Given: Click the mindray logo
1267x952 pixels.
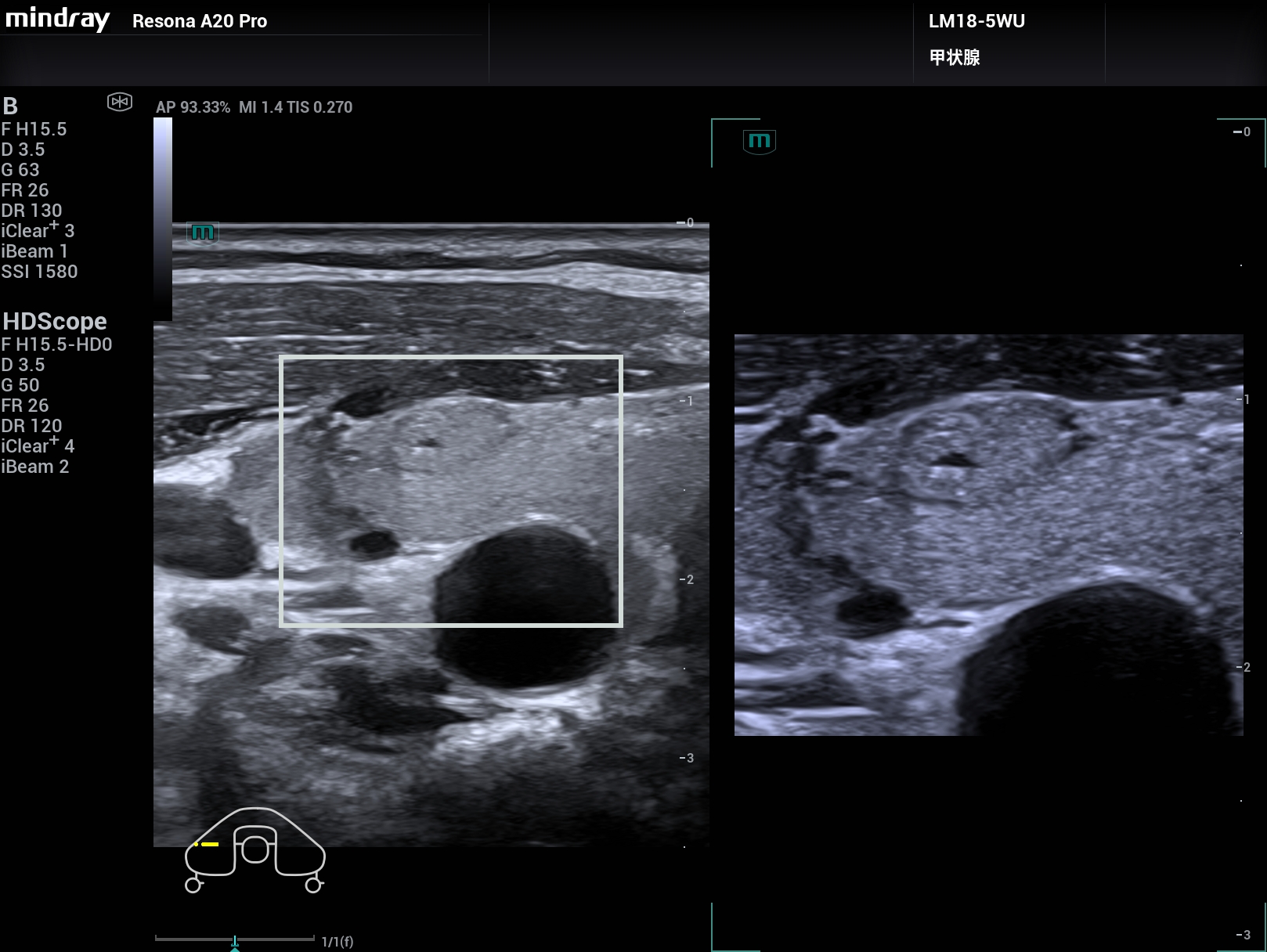Looking at the screenshot, I should point(57,18).
